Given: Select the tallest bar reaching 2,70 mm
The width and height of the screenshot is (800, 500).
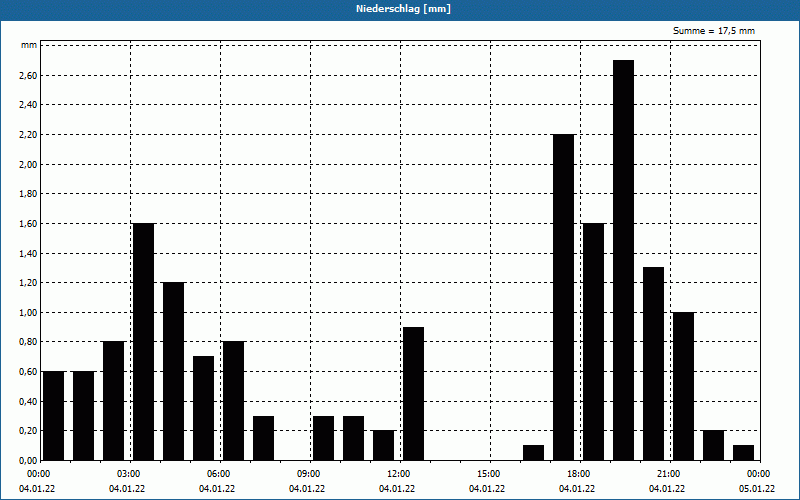Looking at the screenshot, I should click(623, 260).
